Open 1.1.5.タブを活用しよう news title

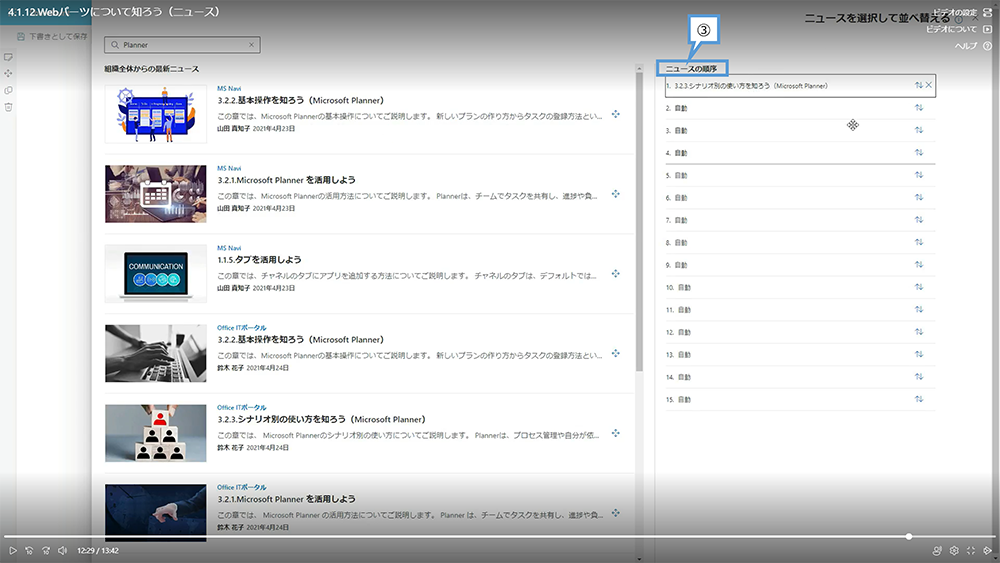[x=259, y=260]
